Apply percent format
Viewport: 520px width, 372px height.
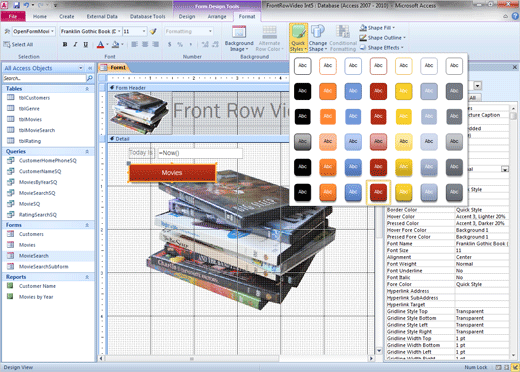coord(180,44)
